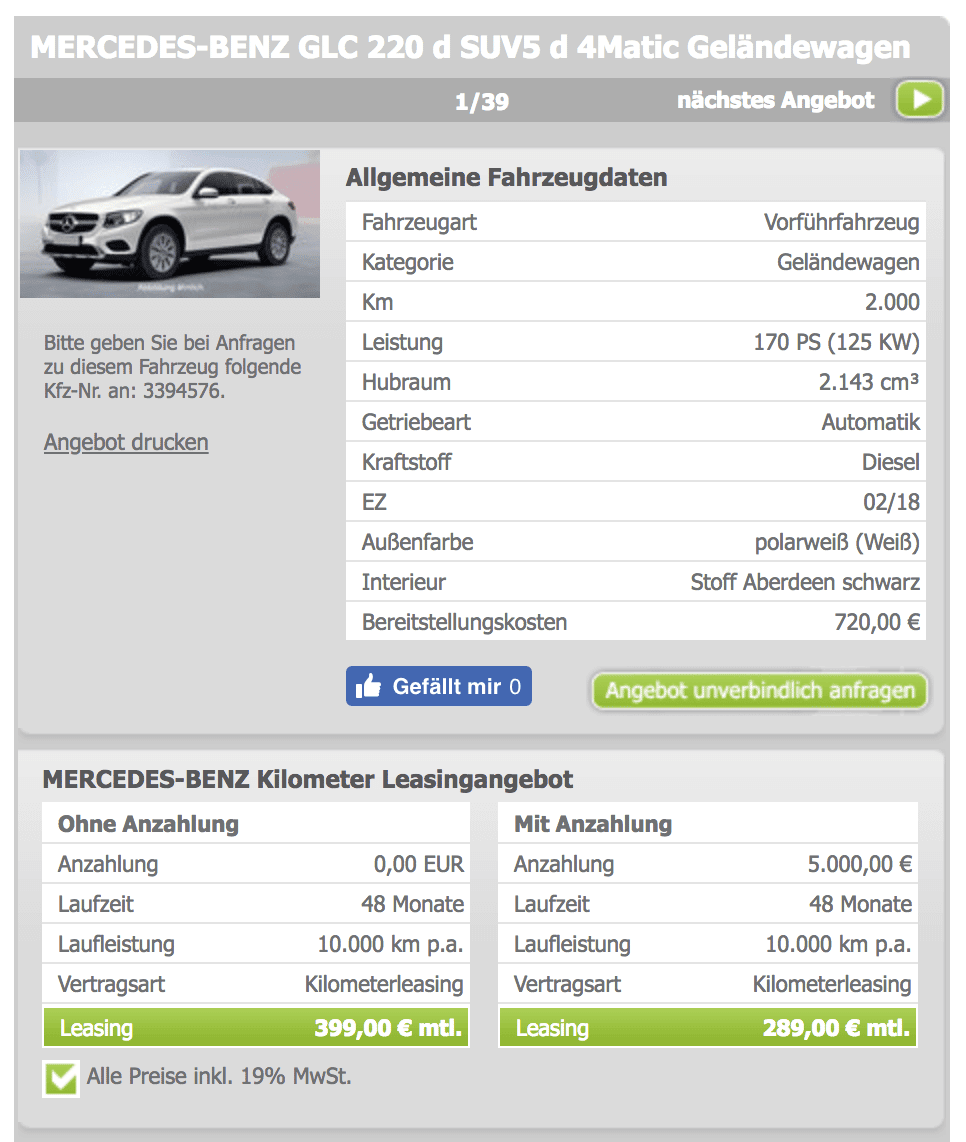Select the 289,00 € mtl. leasing bar
The image size is (966, 1142).
click(x=708, y=1028)
